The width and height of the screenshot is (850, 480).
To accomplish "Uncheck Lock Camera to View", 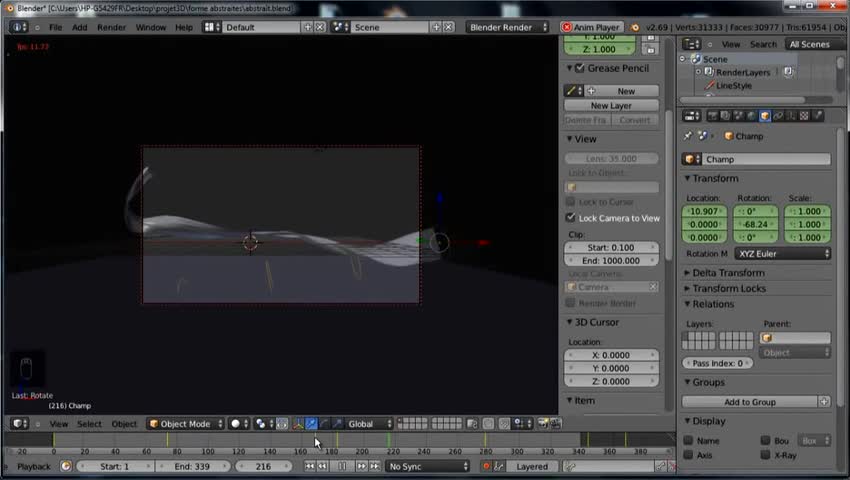I will click(570, 217).
